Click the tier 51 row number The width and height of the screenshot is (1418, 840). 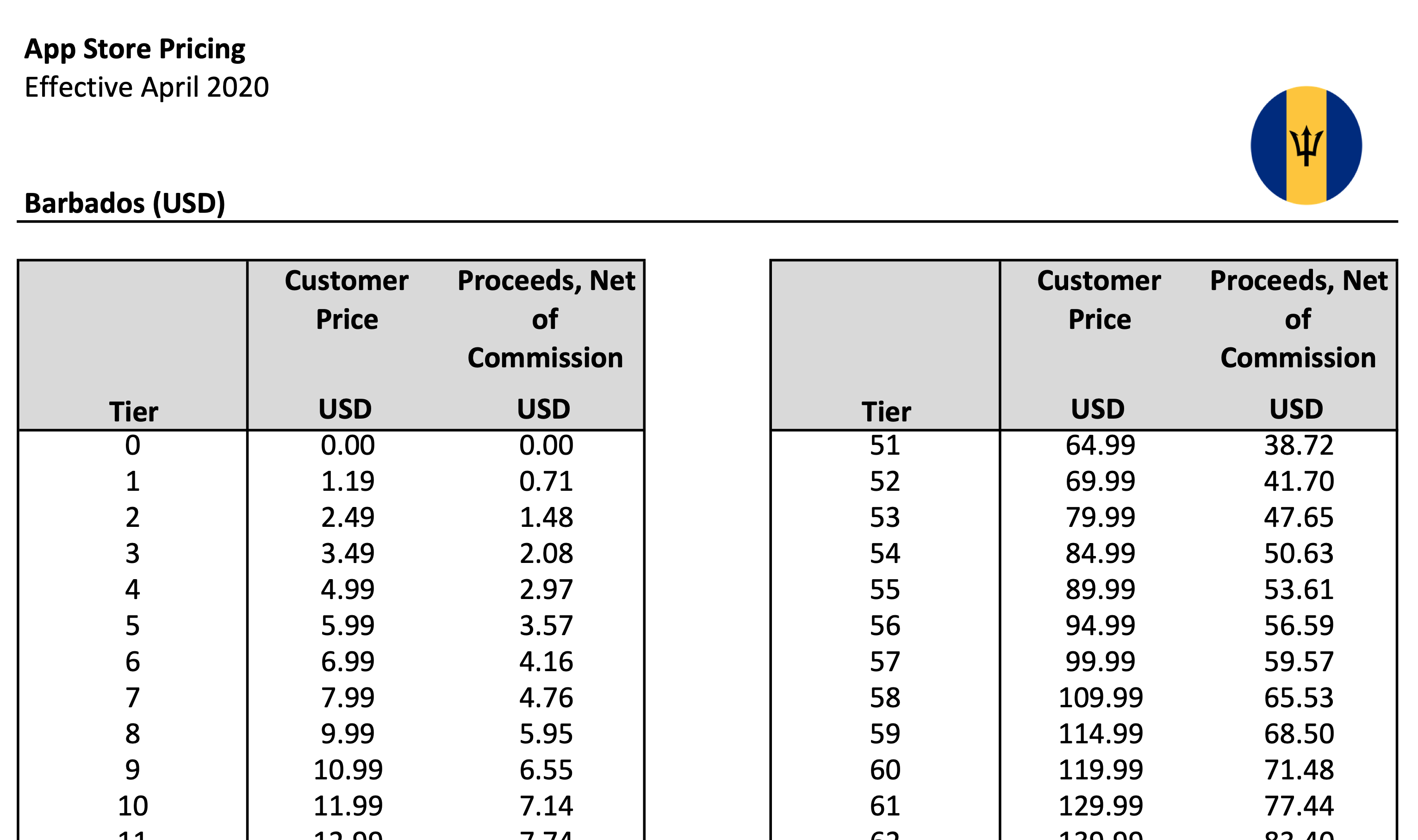pos(884,445)
